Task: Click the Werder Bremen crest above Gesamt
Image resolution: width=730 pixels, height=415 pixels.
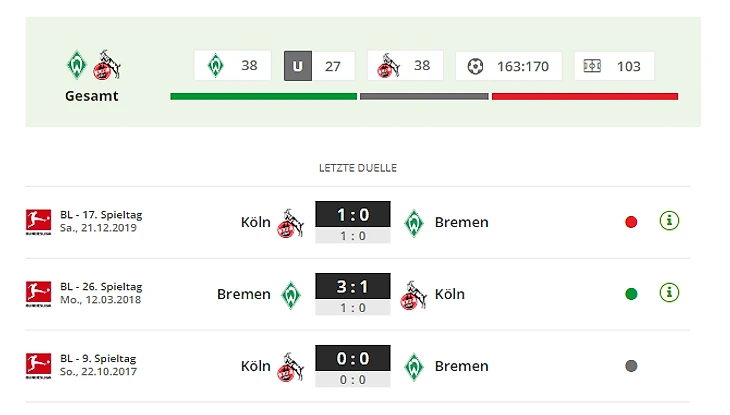Action: click(x=77, y=65)
